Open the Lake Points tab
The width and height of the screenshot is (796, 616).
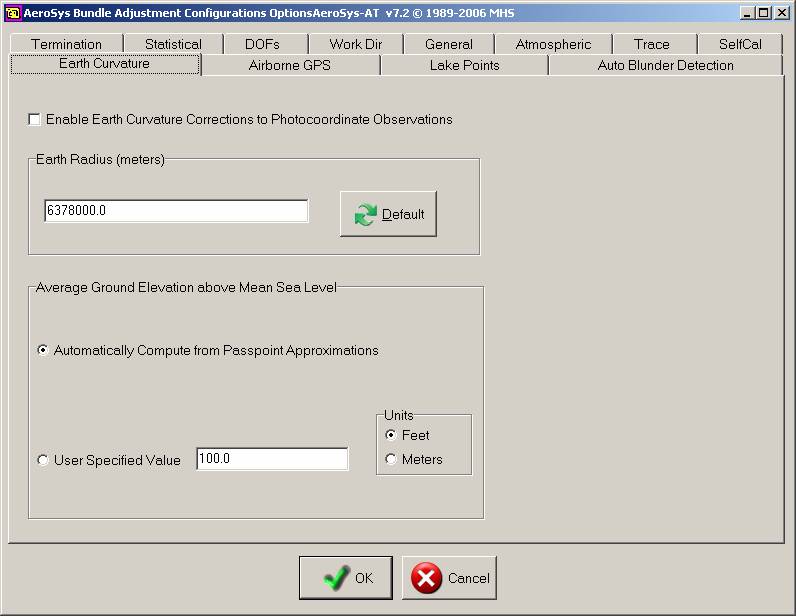coord(464,66)
